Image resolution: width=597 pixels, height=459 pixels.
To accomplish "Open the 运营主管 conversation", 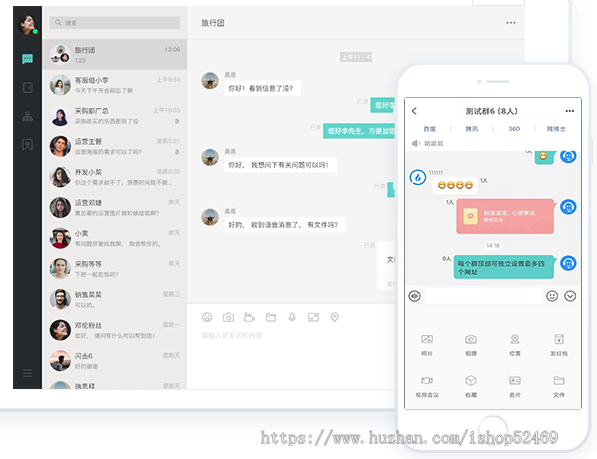I will 115,146.
